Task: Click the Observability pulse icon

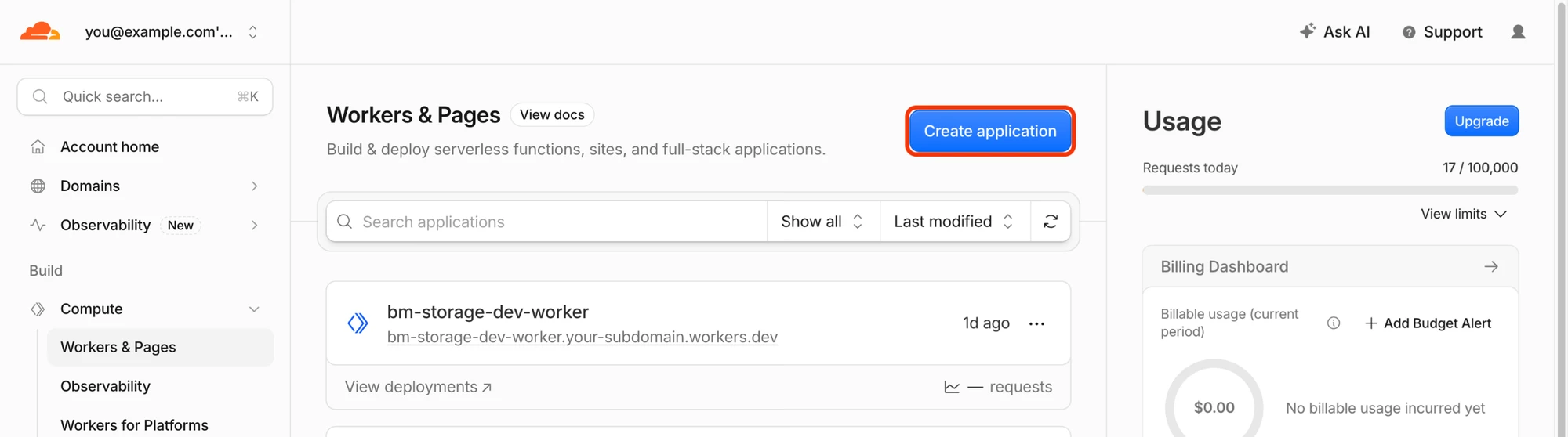Action: click(38, 225)
